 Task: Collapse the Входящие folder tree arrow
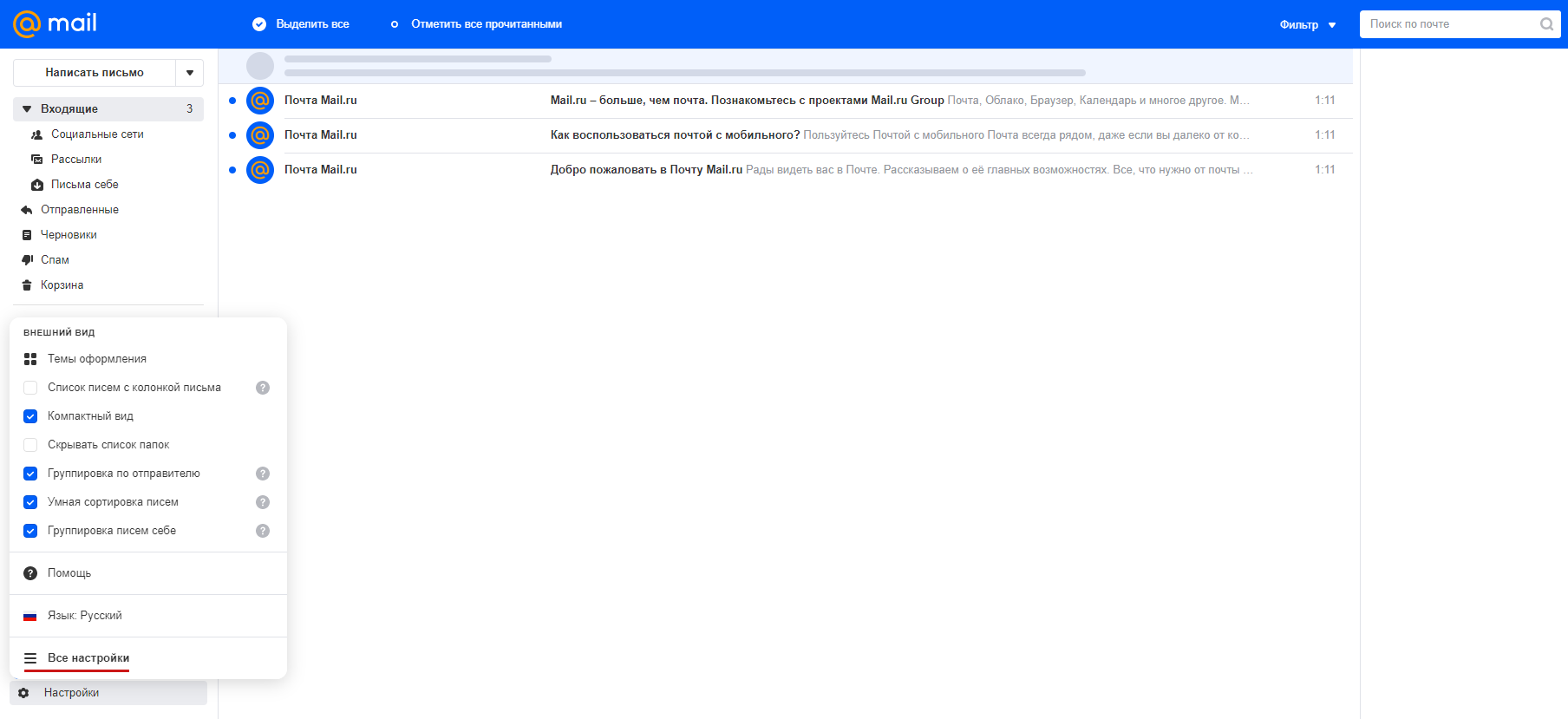[x=27, y=109]
